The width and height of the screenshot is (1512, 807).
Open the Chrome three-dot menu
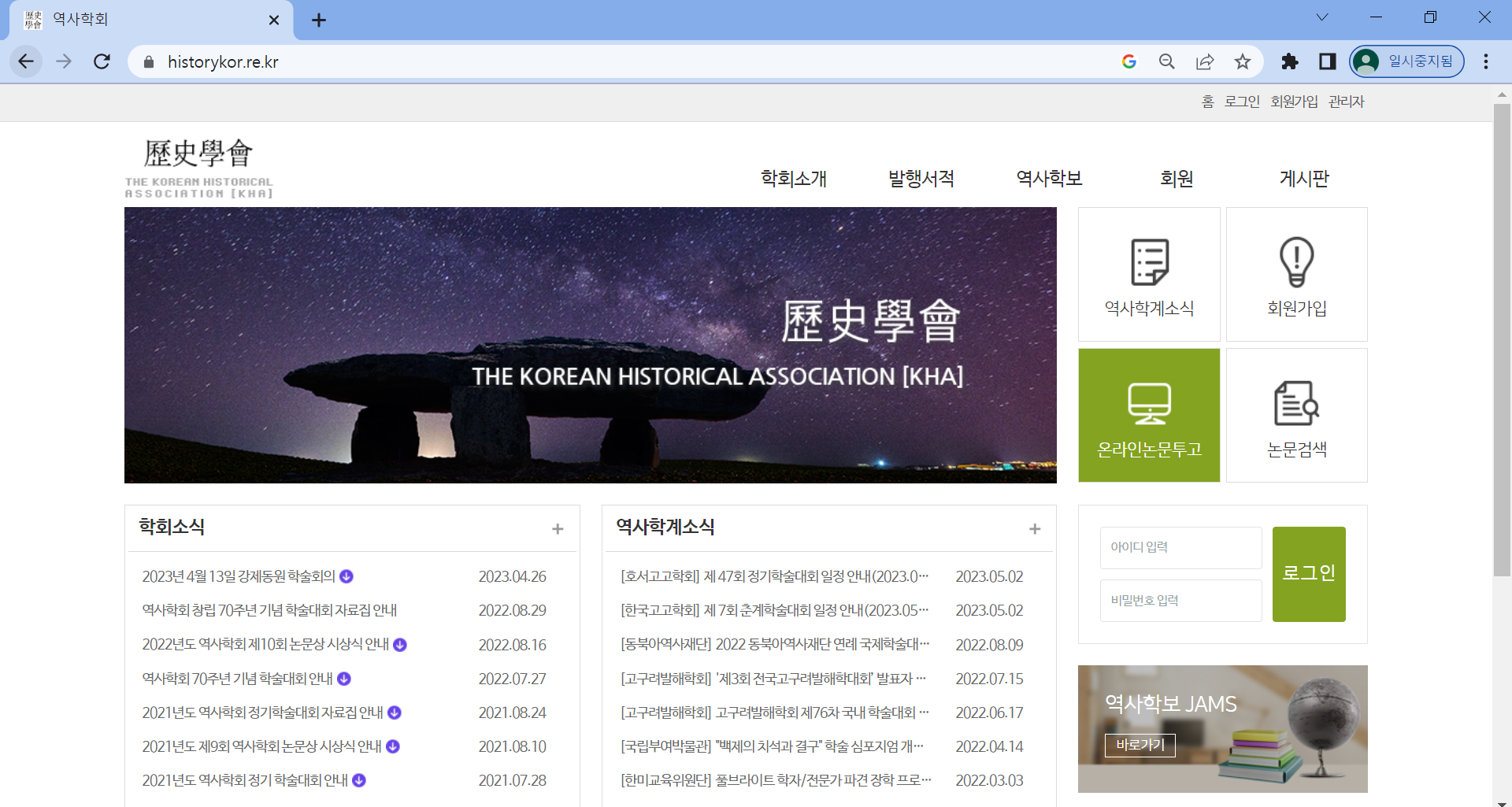point(1486,61)
